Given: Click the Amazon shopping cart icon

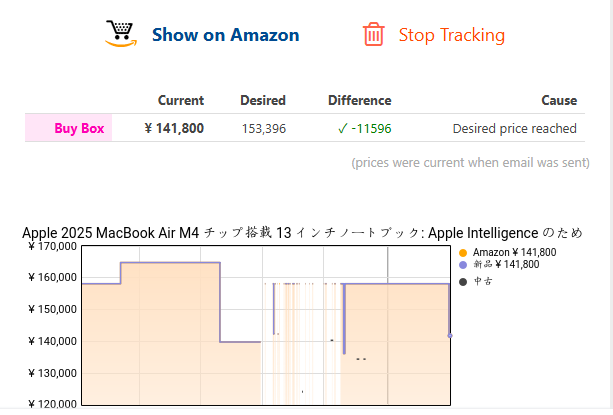Looking at the screenshot, I should (120, 34).
